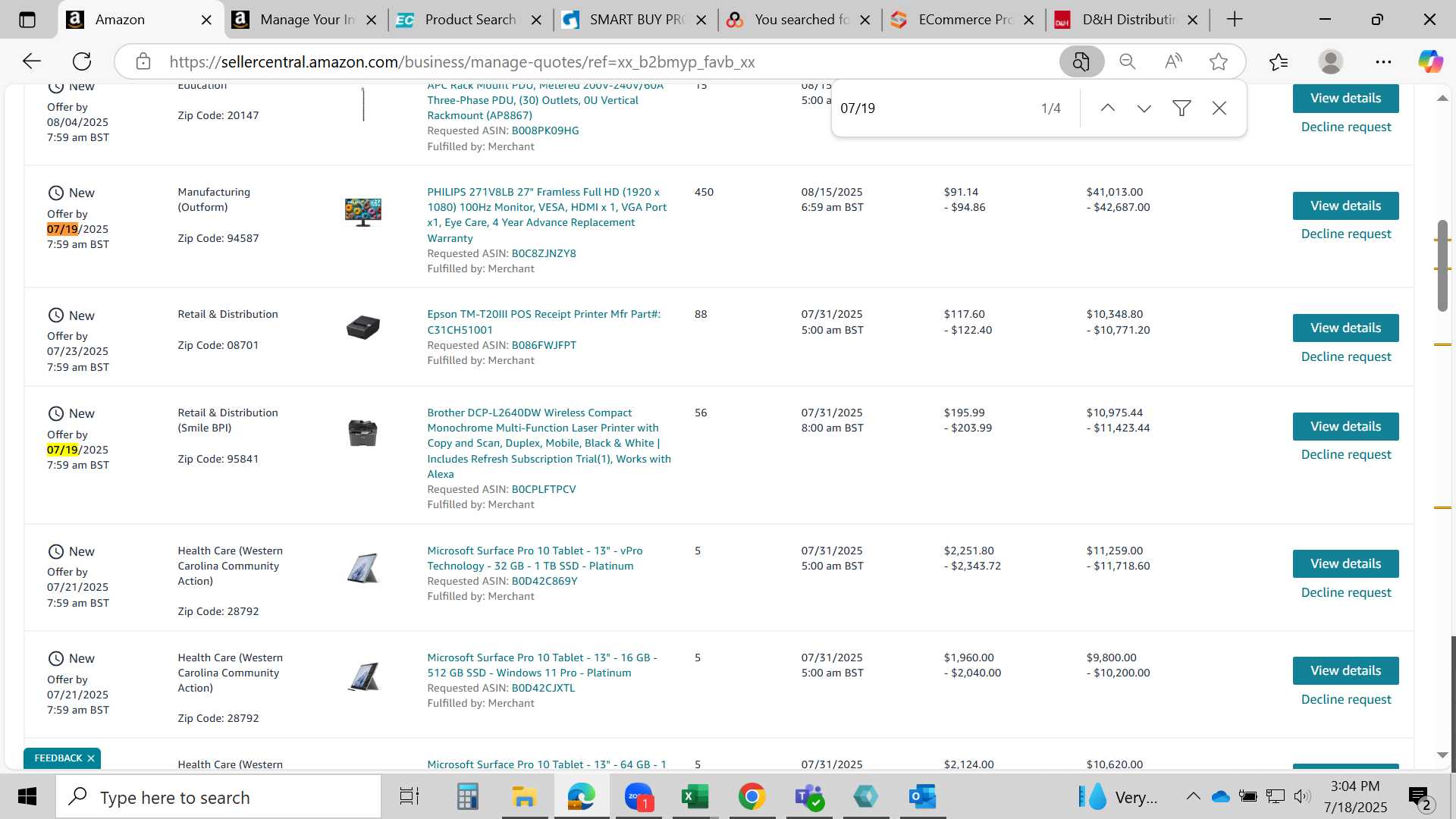Click the page scroll down arrow
The height and width of the screenshot is (819, 1456).
pos(1442,755)
